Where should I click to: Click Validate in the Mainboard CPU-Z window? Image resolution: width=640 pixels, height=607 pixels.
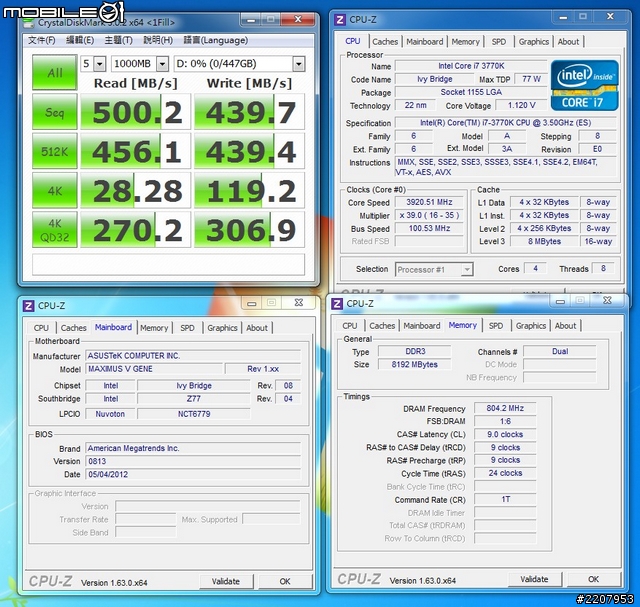pyautogui.click(x=226, y=581)
